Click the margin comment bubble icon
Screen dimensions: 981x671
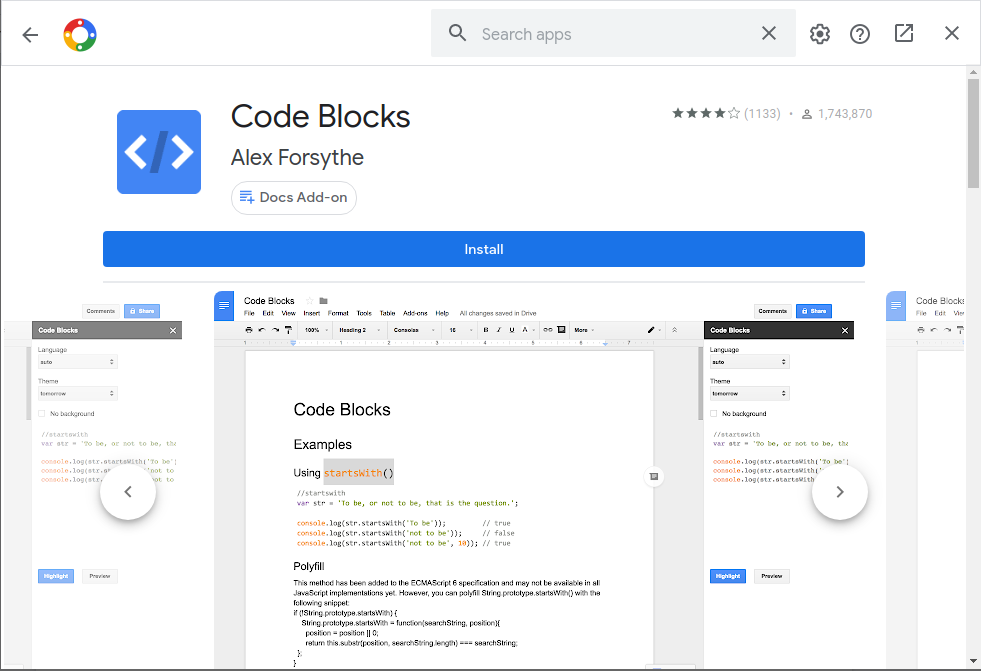(654, 477)
